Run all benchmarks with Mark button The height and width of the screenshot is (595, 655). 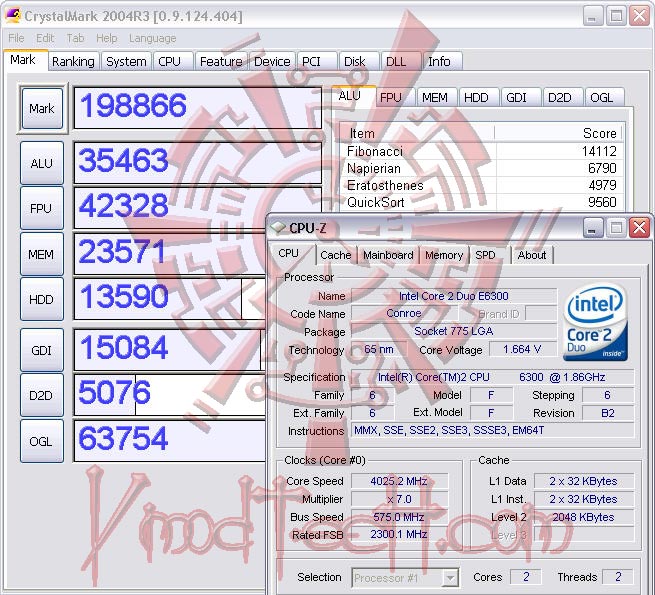coord(42,109)
